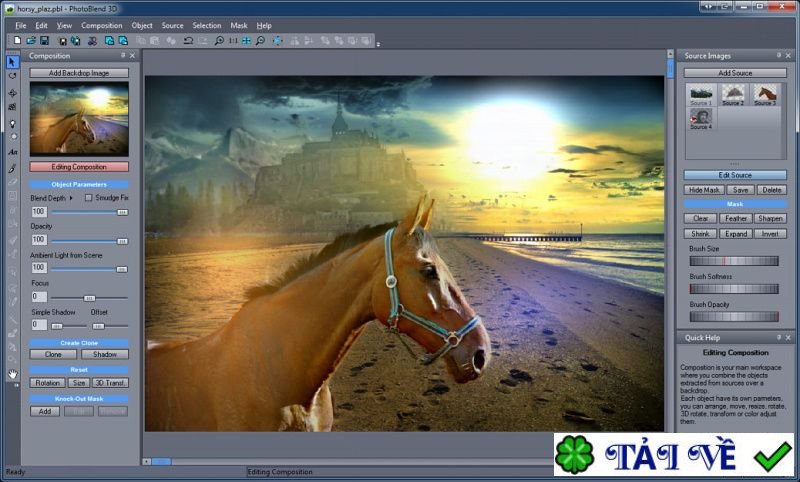Open the Object menu
The height and width of the screenshot is (482, 800).
click(142, 26)
